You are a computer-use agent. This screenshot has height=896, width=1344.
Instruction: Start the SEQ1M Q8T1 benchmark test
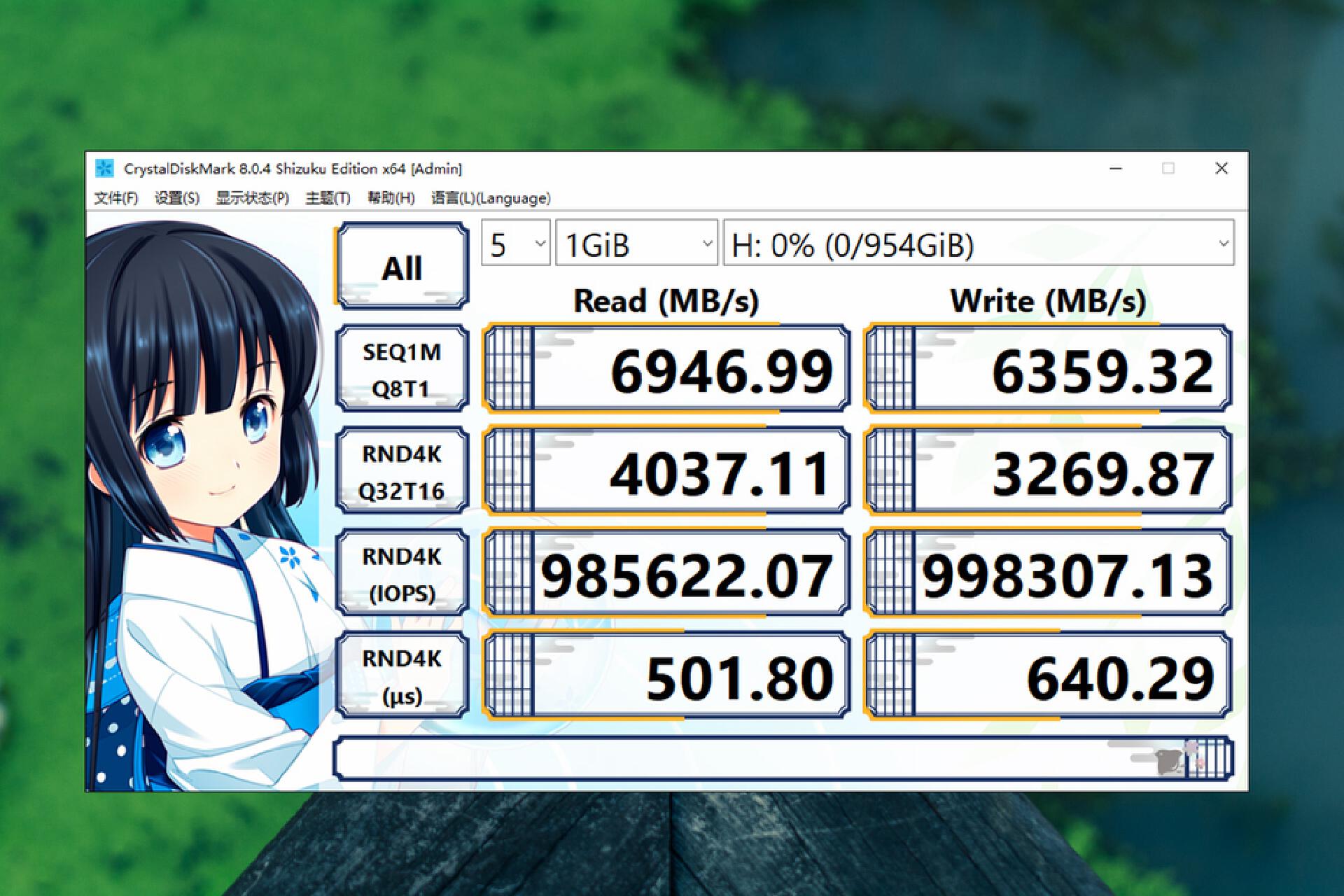401,369
